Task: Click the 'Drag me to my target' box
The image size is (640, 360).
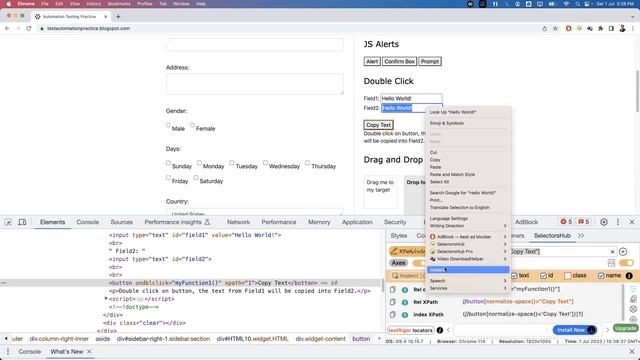Action: [x=380, y=192]
